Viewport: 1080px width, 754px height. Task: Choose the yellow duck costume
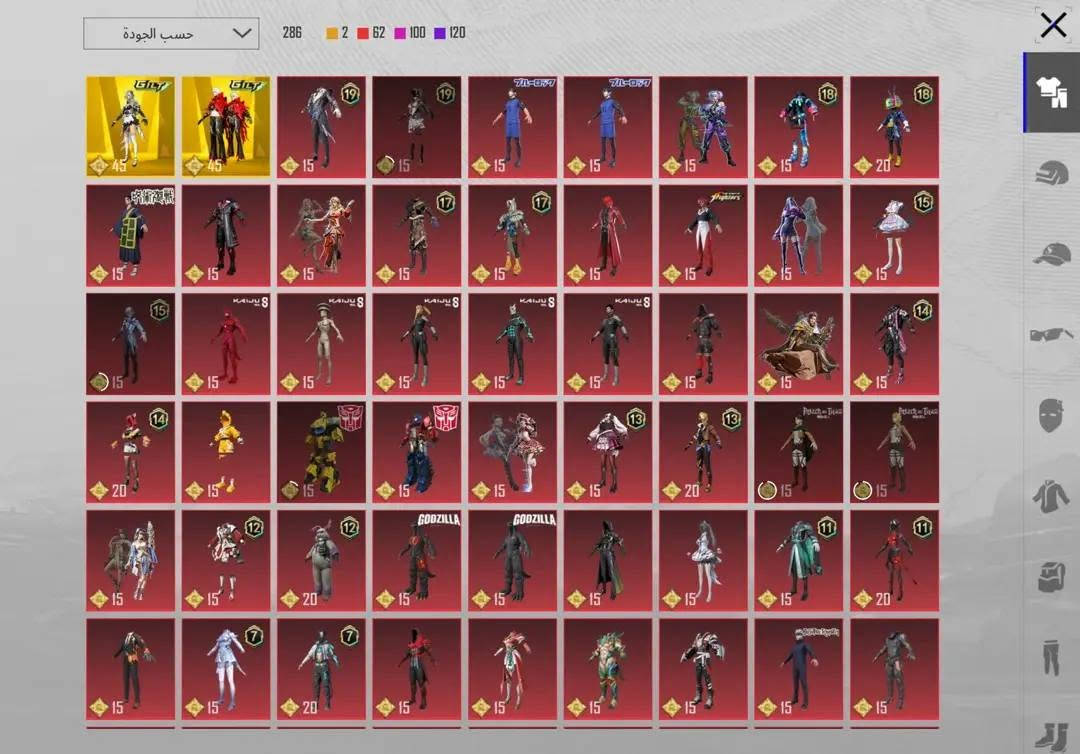pos(226,452)
